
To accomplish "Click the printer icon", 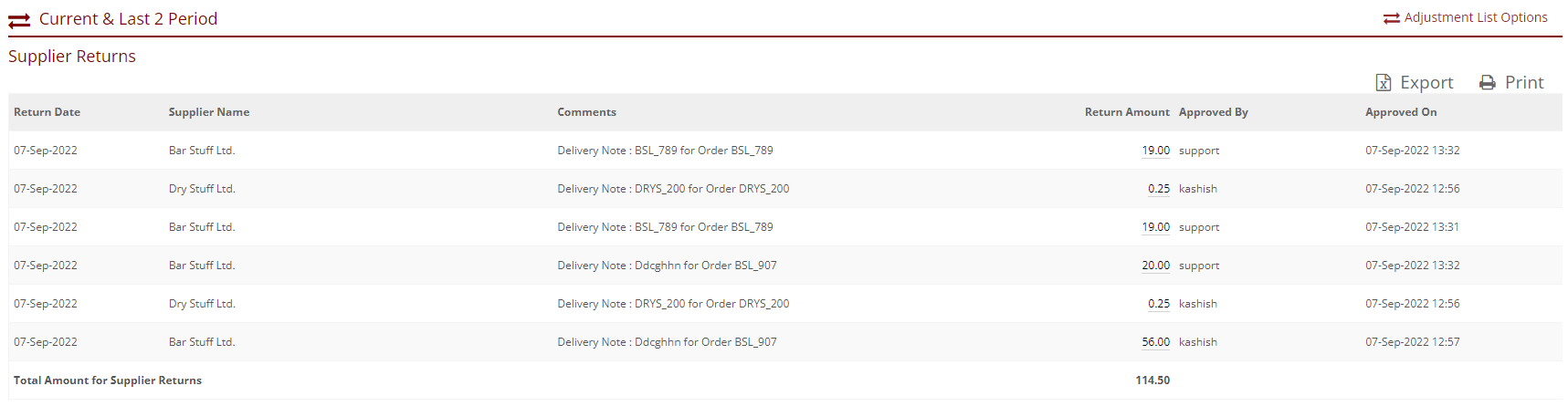I will coord(1488,83).
